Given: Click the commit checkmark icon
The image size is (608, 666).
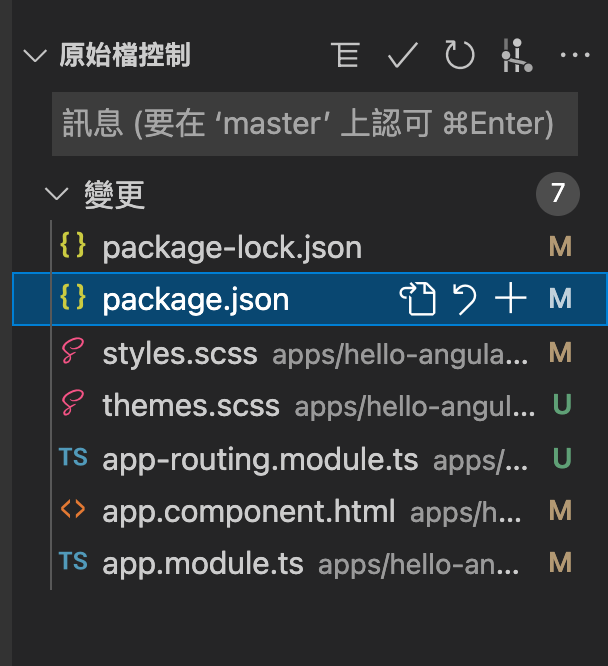Looking at the screenshot, I should tap(402, 56).
